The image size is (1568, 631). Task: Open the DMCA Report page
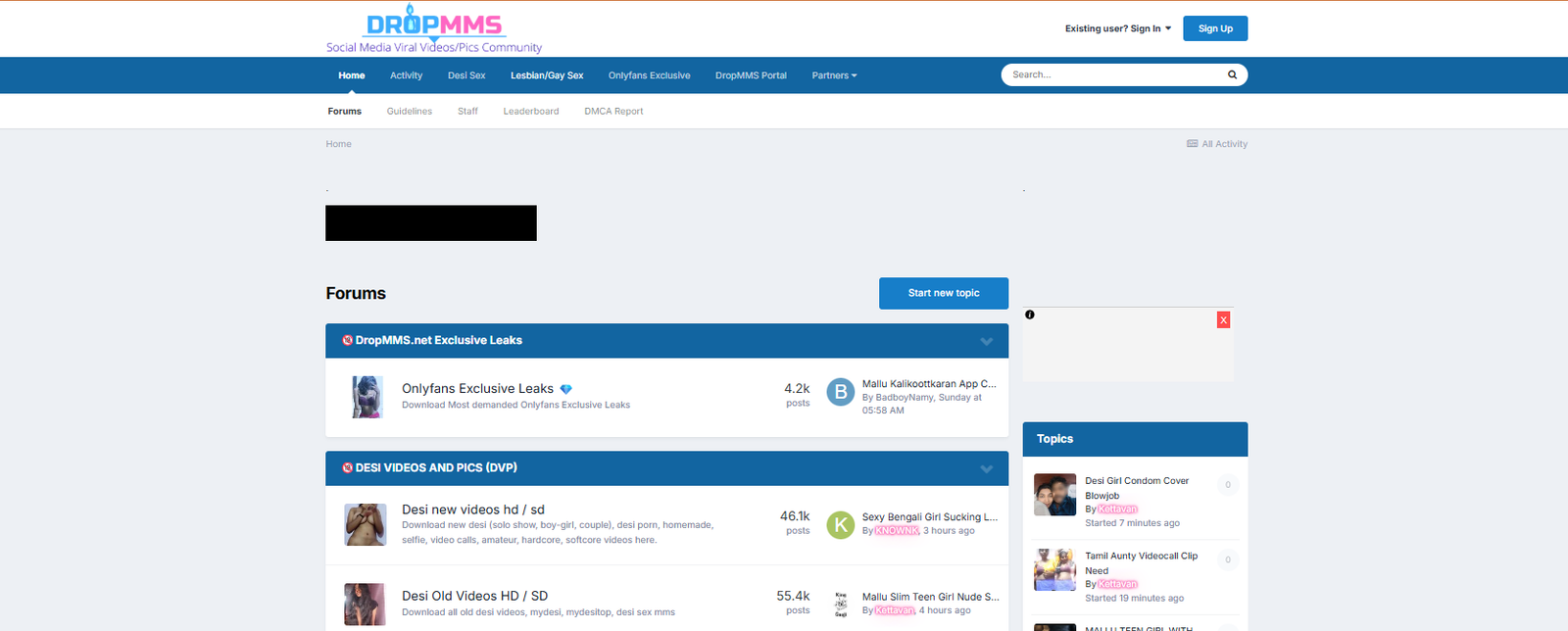(613, 112)
